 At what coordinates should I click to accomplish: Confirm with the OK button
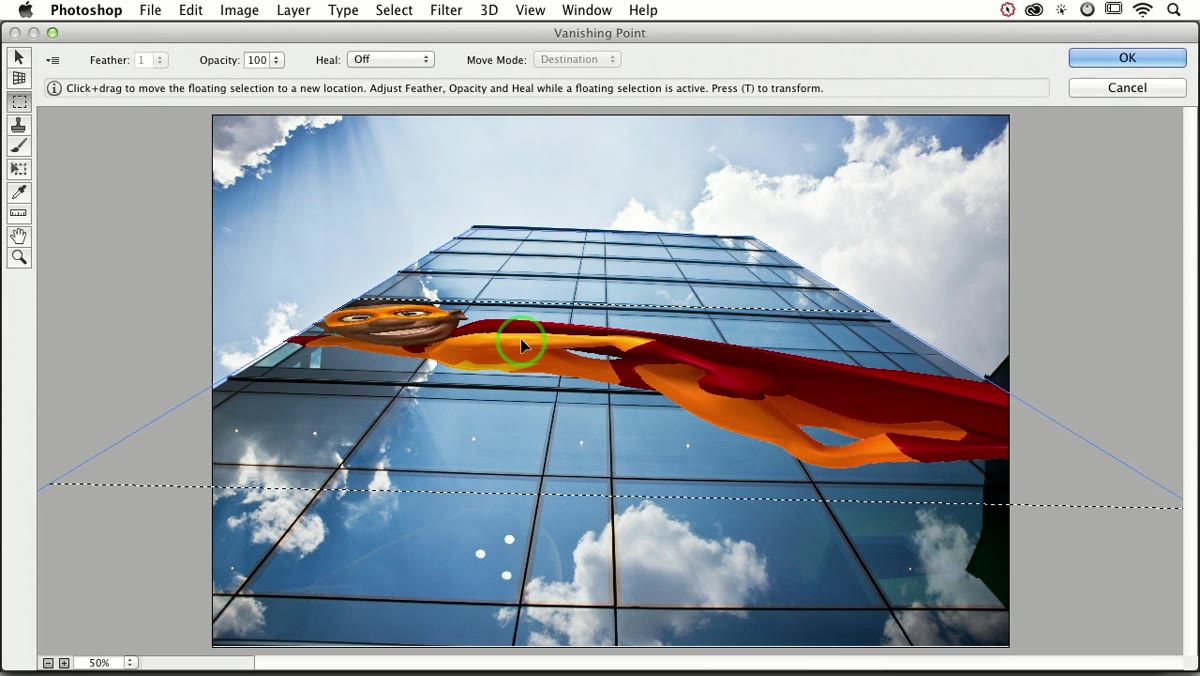(x=1127, y=58)
